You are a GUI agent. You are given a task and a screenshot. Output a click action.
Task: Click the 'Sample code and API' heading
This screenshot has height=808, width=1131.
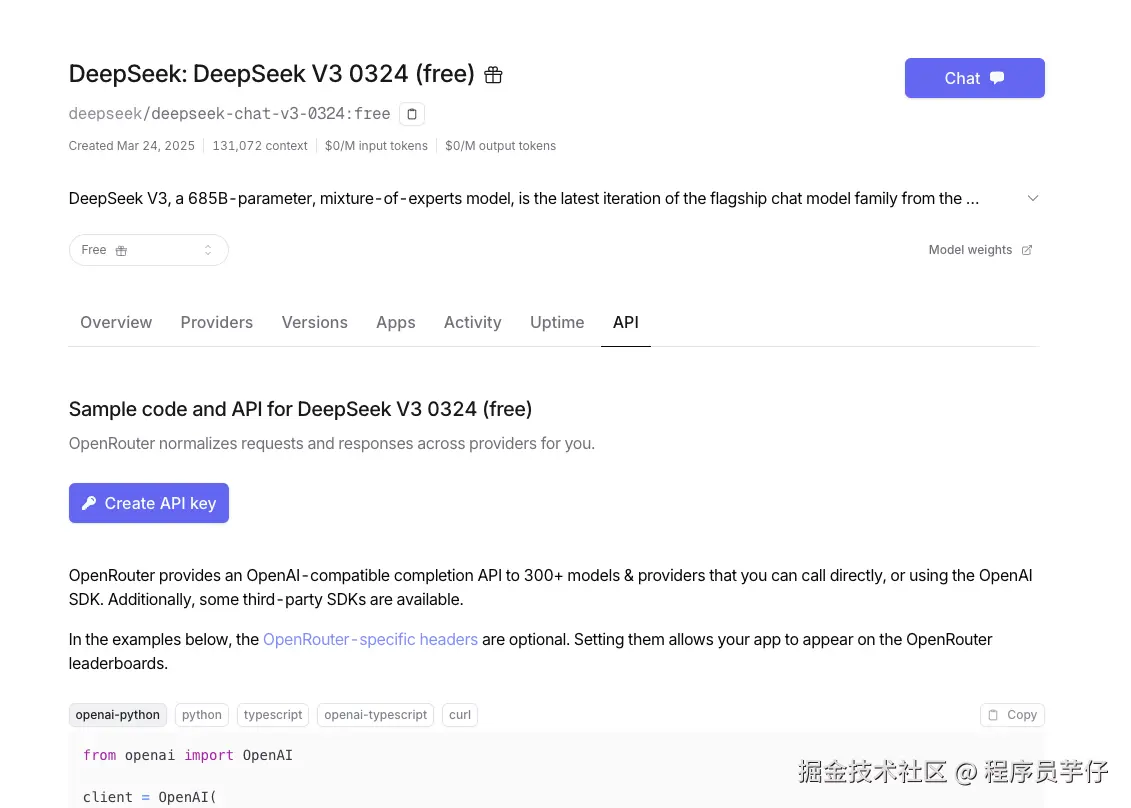(x=300, y=409)
